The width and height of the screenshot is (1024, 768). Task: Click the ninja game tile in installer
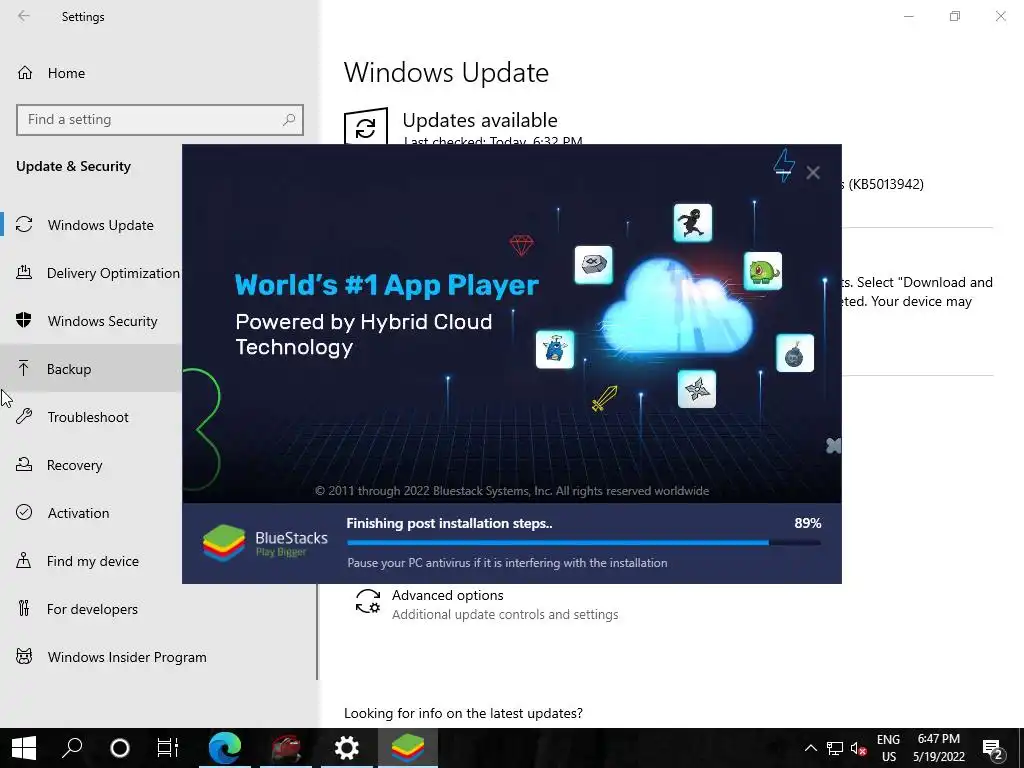tap(693, 223)
